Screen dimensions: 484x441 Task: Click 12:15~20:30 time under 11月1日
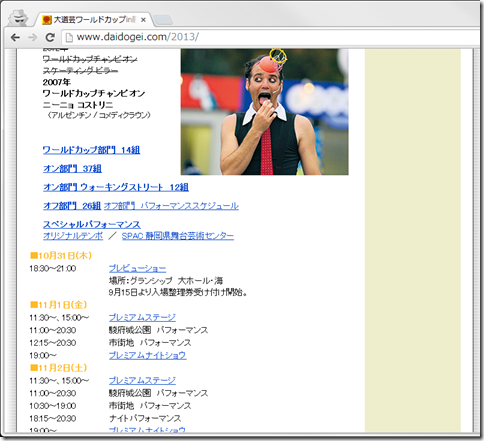coord(53,343)
